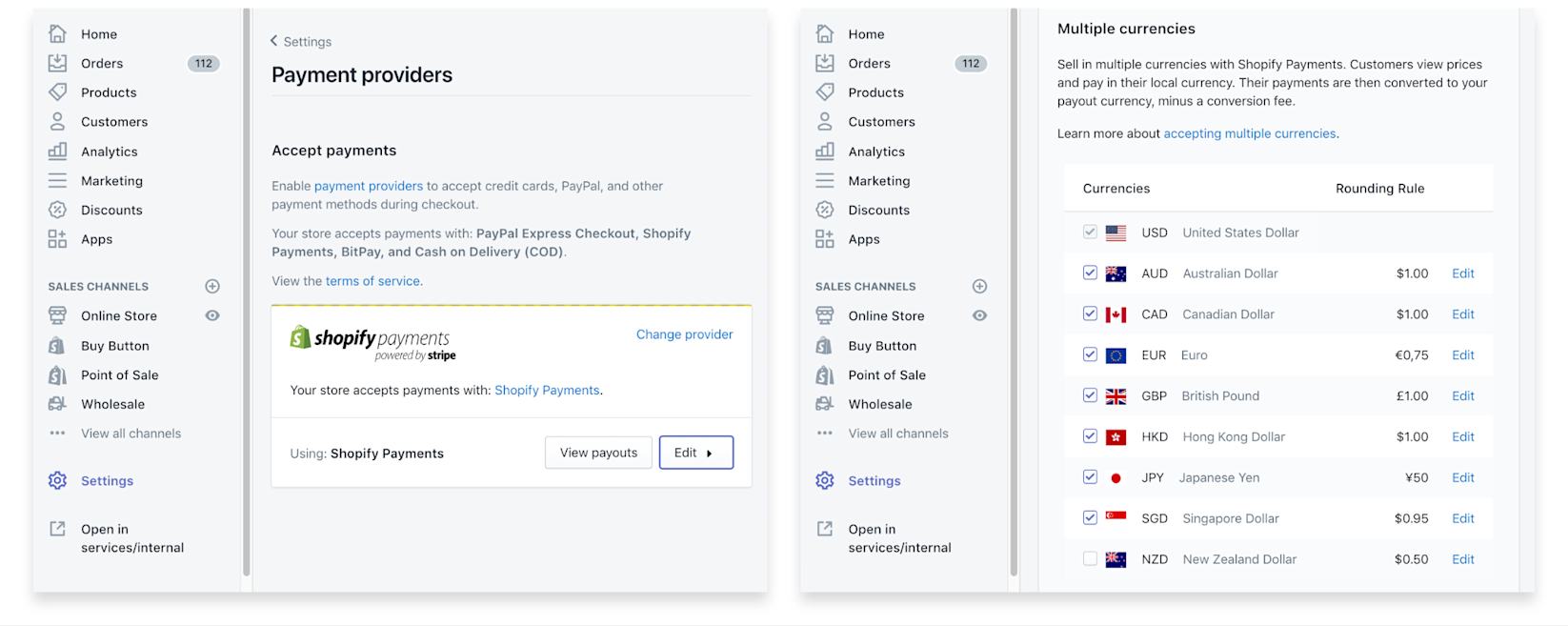This screenshot has width=1568, height=626.
Task: Click Settings gear icon in left panel
Action: coord(57,480)
